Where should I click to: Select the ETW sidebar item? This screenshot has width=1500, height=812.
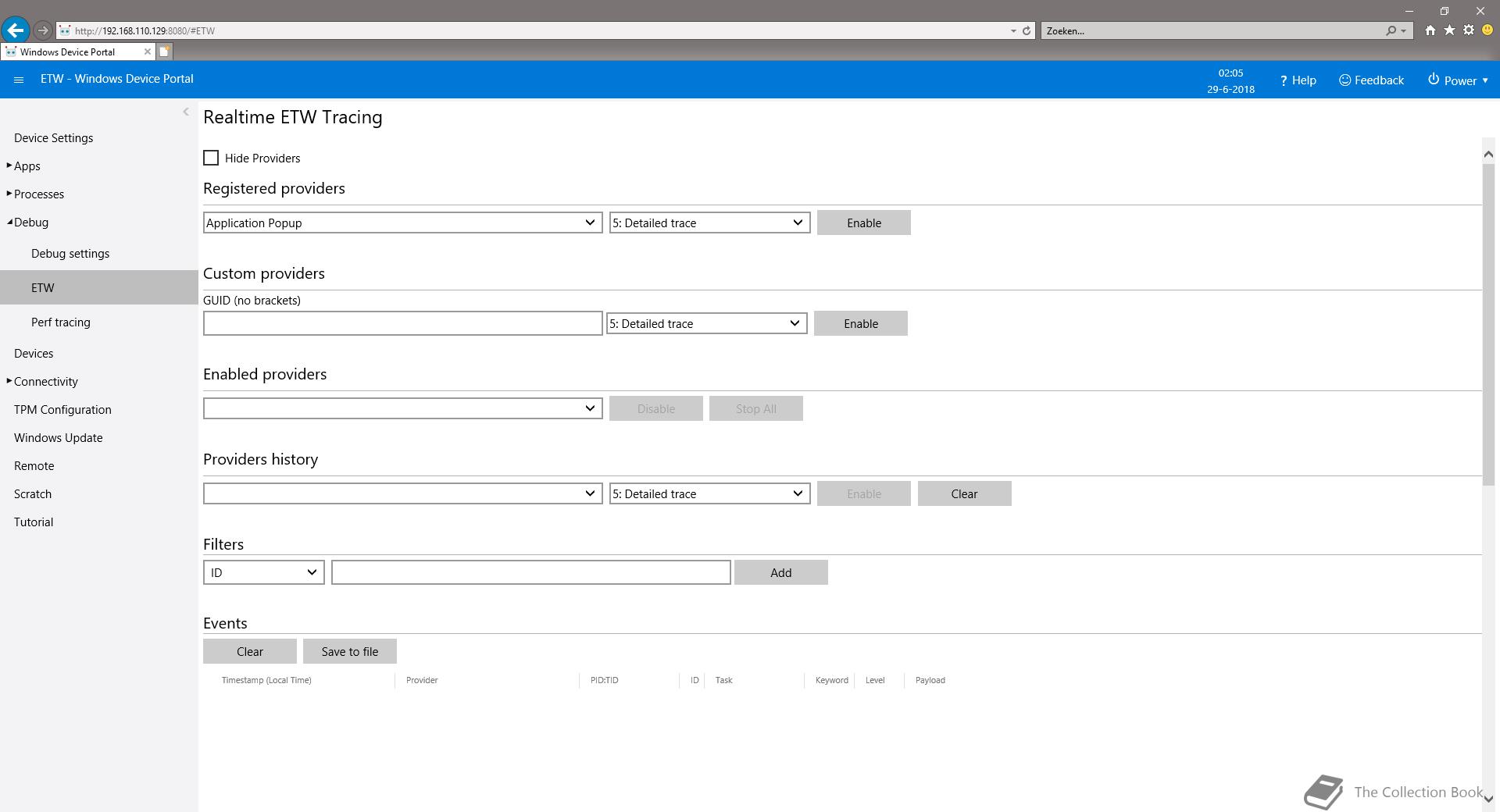[99, 287]
